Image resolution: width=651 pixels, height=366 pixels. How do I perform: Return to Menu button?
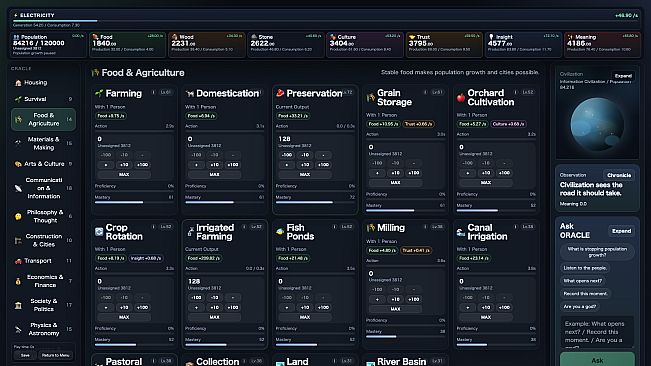[56, 356]
